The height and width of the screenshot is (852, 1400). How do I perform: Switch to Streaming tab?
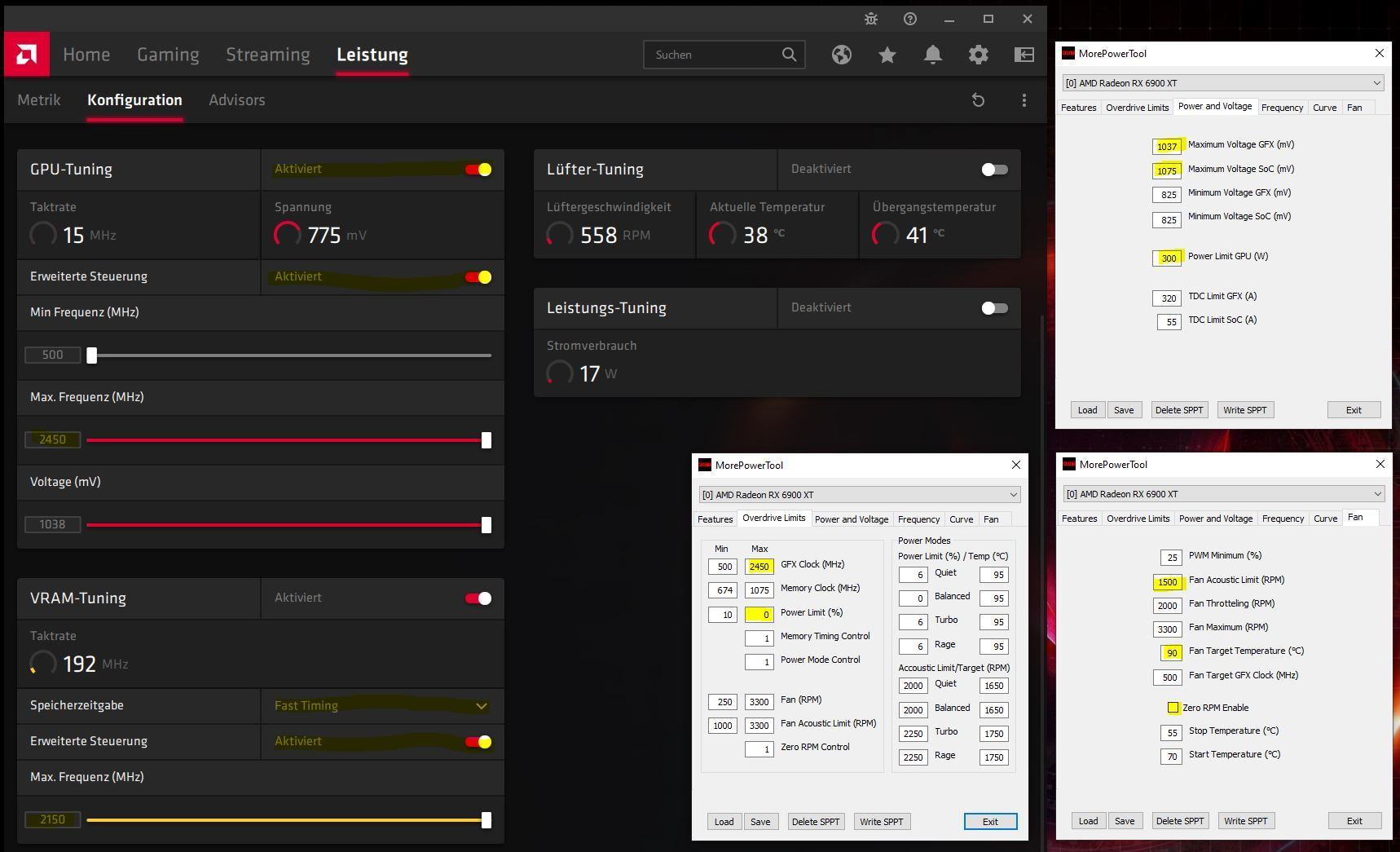(268, 55)
